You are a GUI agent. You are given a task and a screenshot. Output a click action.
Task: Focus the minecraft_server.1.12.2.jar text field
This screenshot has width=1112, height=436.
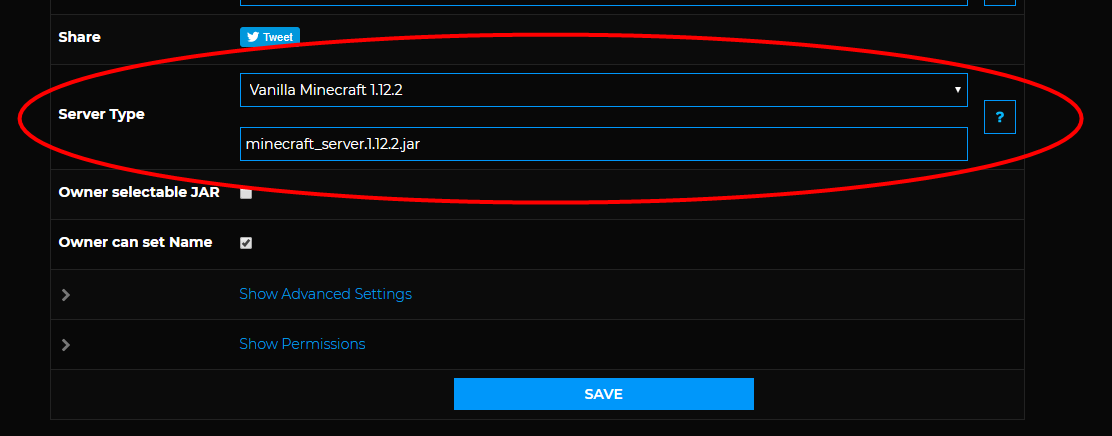coord(604,144)
